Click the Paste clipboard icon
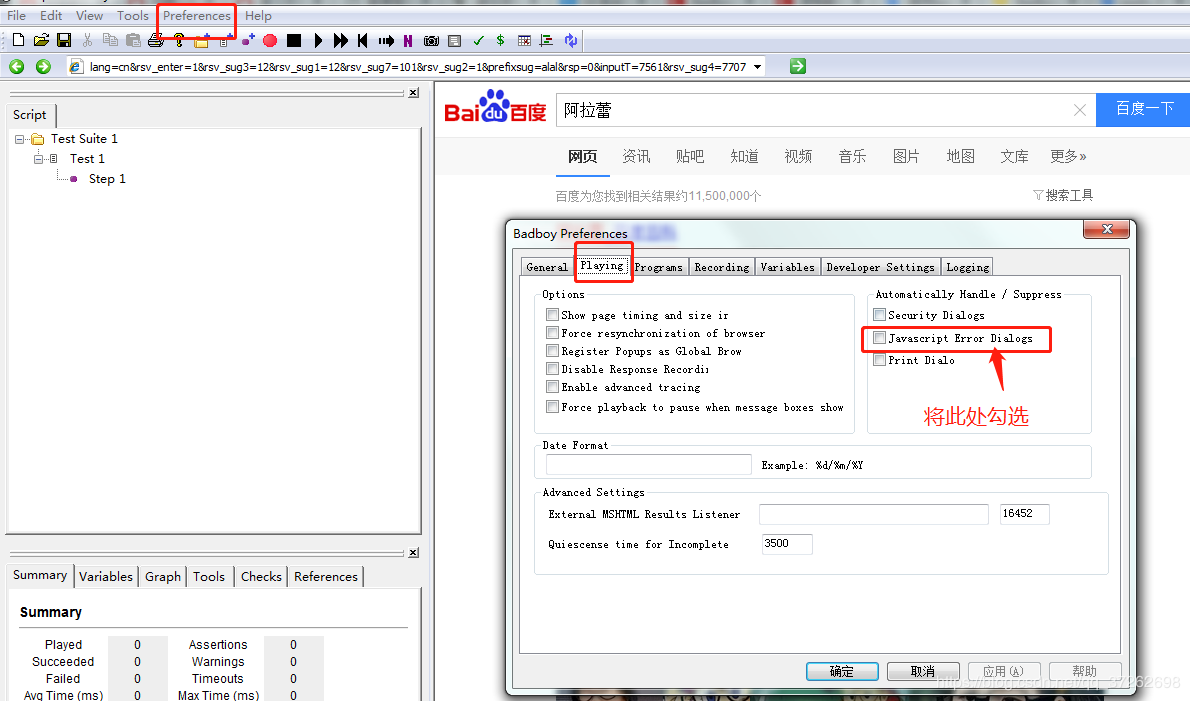The height and width of the screenshot is (701, 1190). 134,40
